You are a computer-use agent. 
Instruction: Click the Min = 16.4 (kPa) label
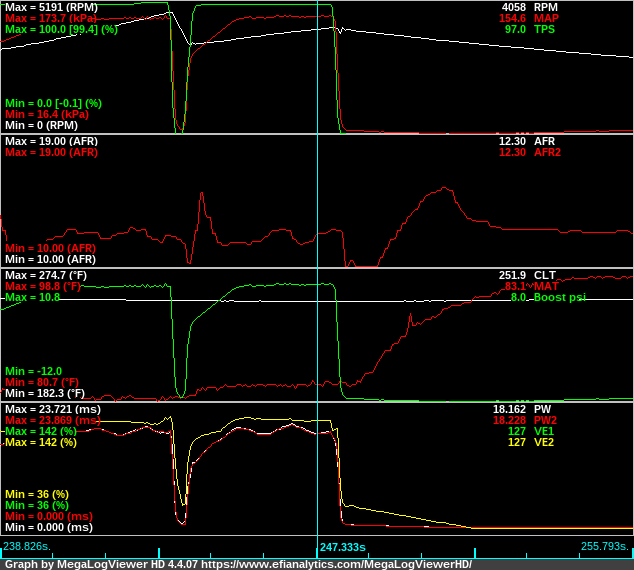click(40, 114)
